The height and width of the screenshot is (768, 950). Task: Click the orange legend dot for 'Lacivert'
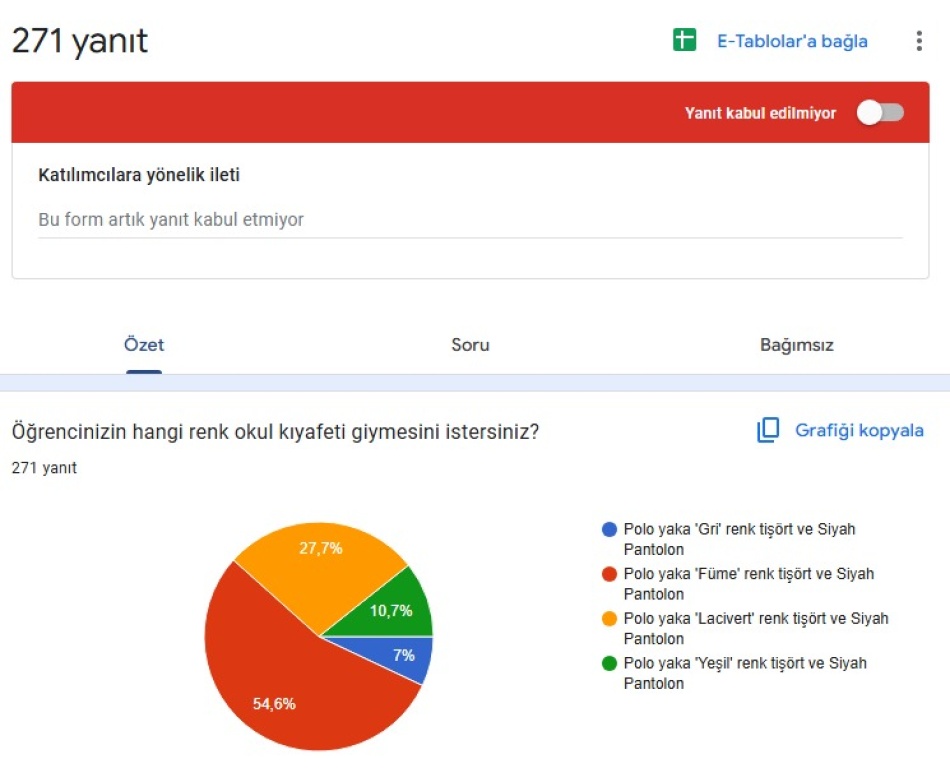609,619
